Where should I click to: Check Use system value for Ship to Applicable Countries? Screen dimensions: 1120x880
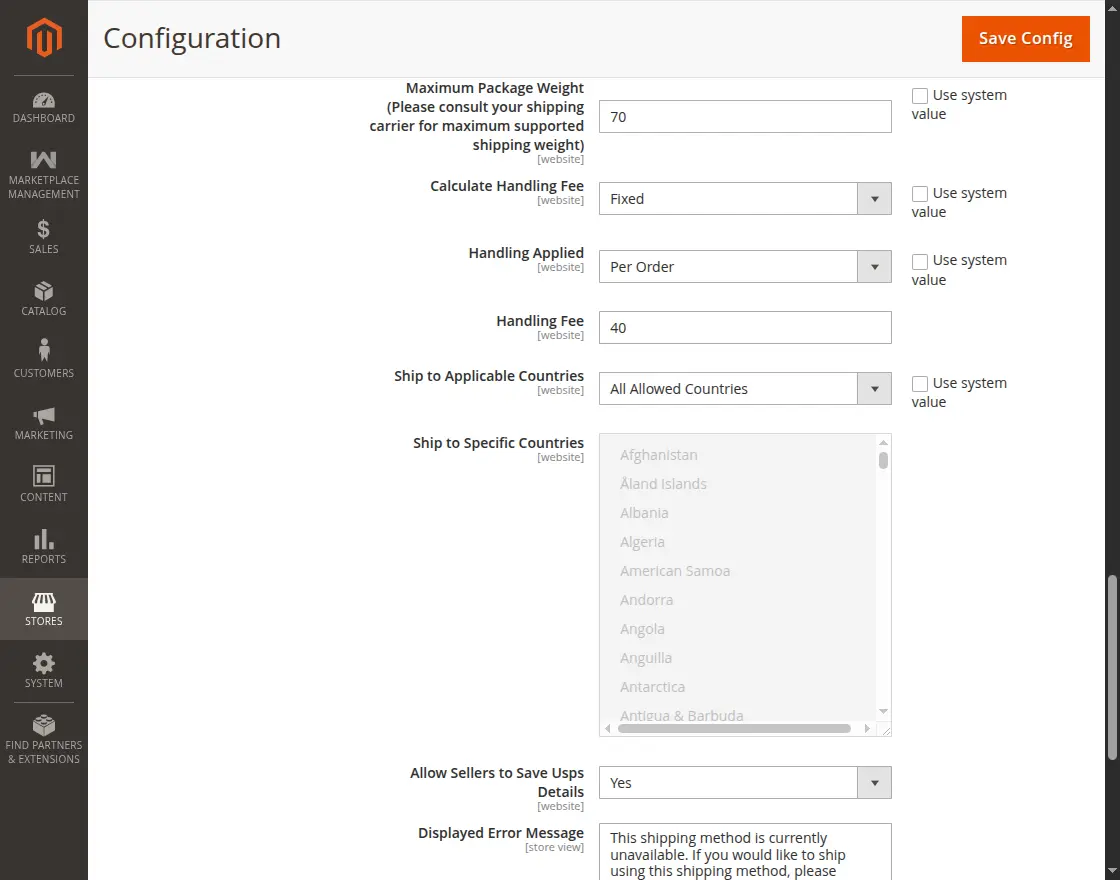click(920, 383)
